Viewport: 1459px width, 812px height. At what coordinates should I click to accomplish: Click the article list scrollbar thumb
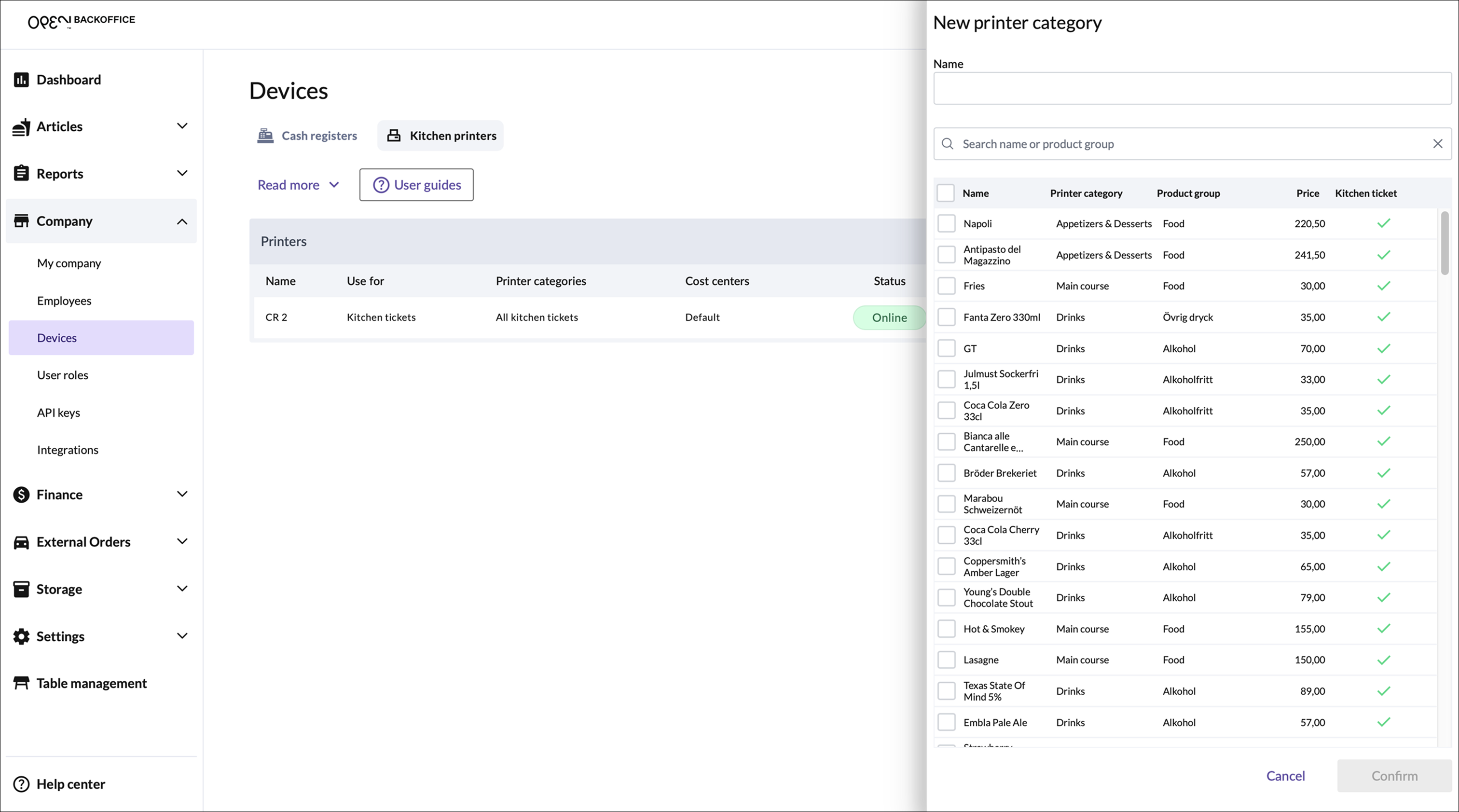tap(1444, 244)
